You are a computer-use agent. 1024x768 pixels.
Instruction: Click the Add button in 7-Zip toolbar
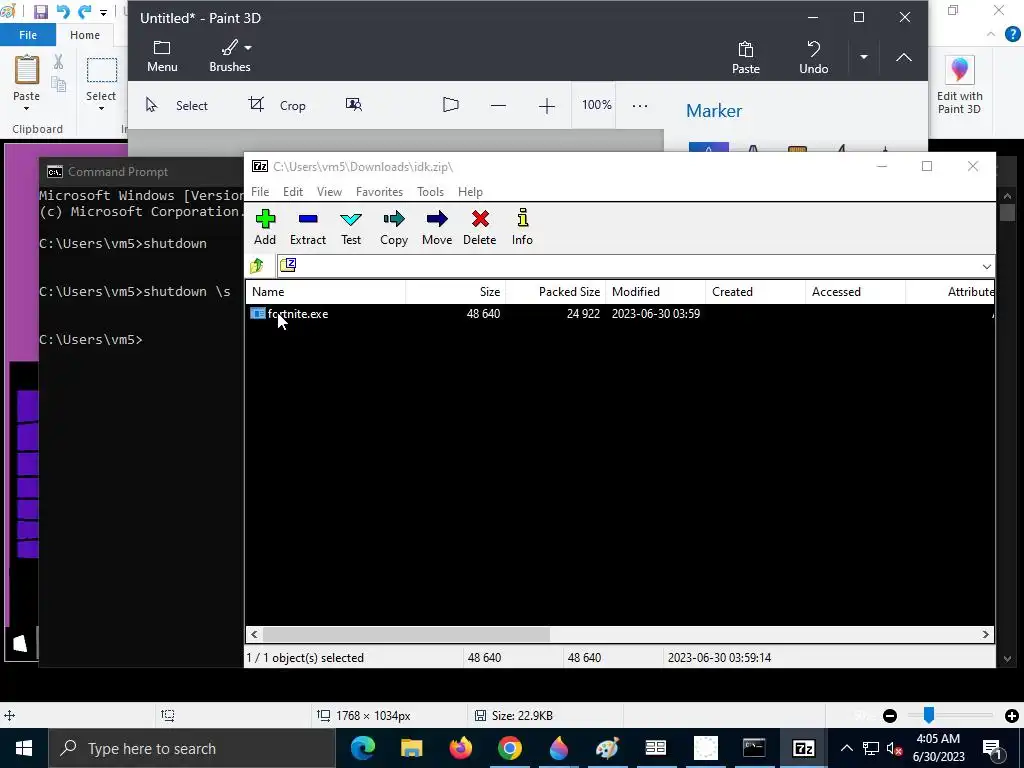[264, 227]
